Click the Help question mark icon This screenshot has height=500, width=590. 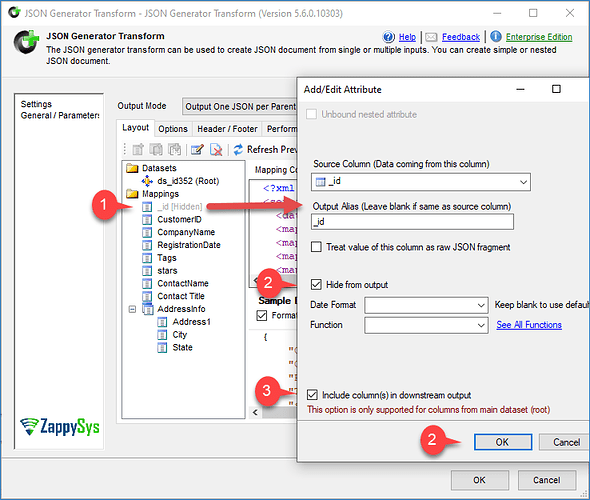click(389, 37)
